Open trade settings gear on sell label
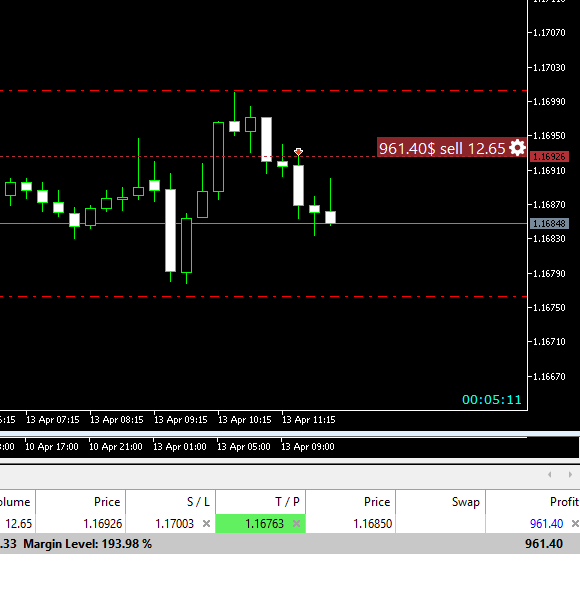This screenshot has height=589, width=580. pos(517,148)
